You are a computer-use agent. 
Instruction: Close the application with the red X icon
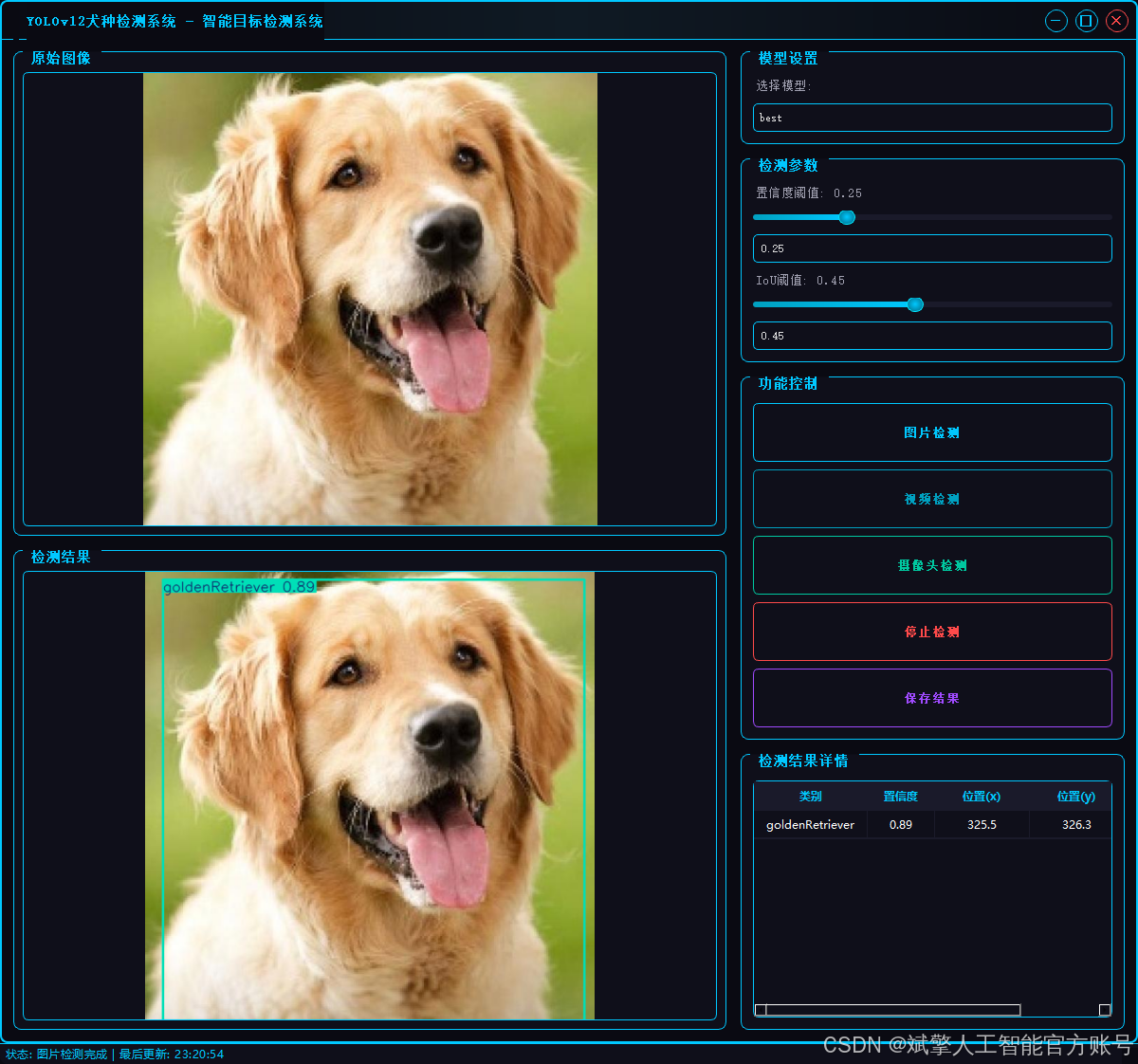coord(1117,21)
